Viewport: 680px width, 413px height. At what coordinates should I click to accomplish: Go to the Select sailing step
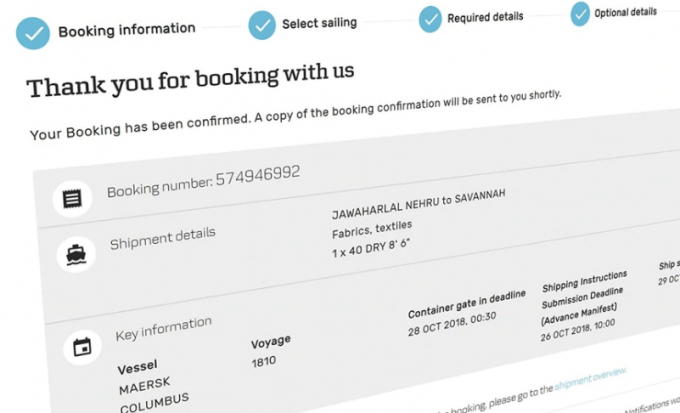point(319,23)
